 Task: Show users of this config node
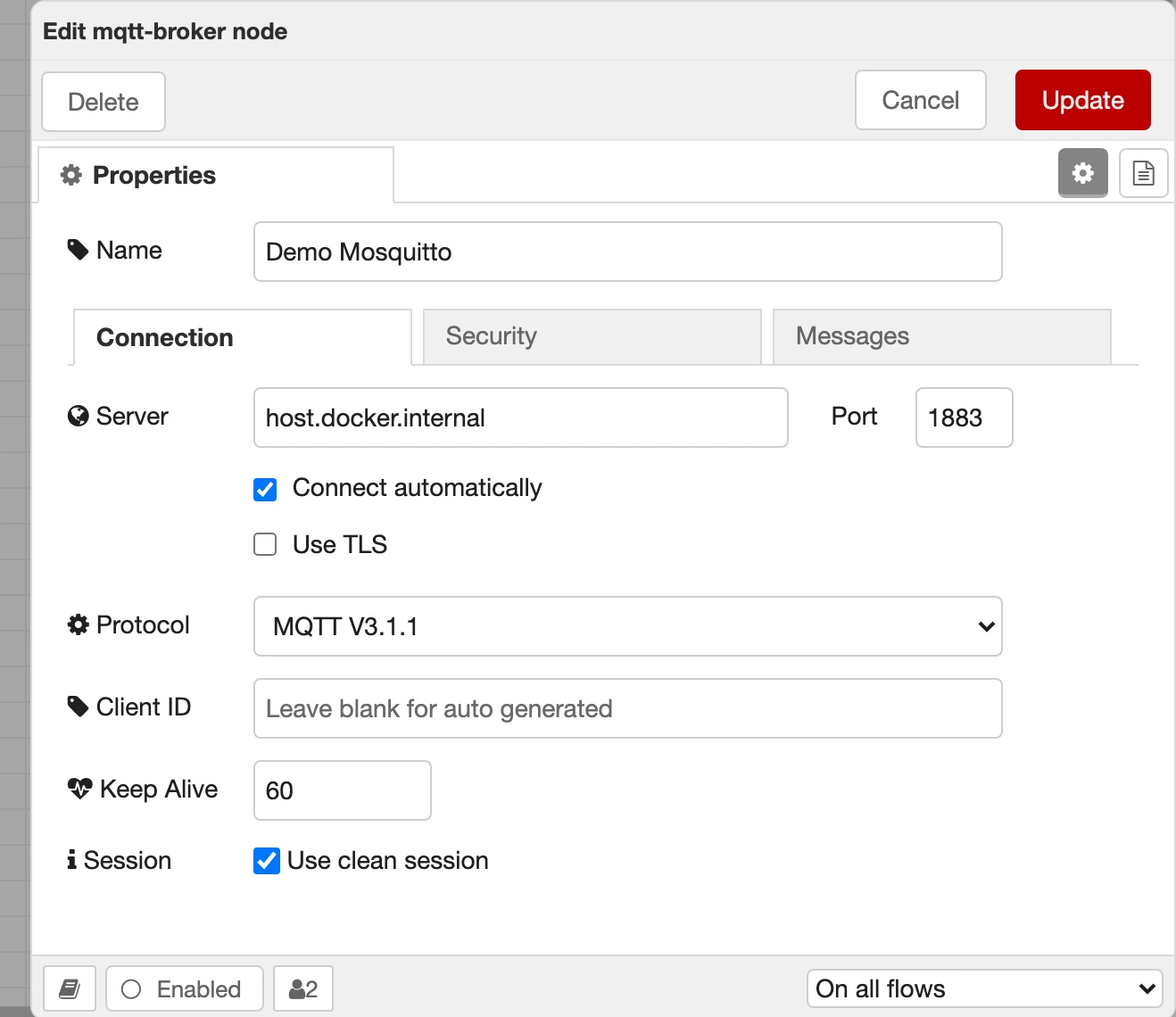coord(303,988)
